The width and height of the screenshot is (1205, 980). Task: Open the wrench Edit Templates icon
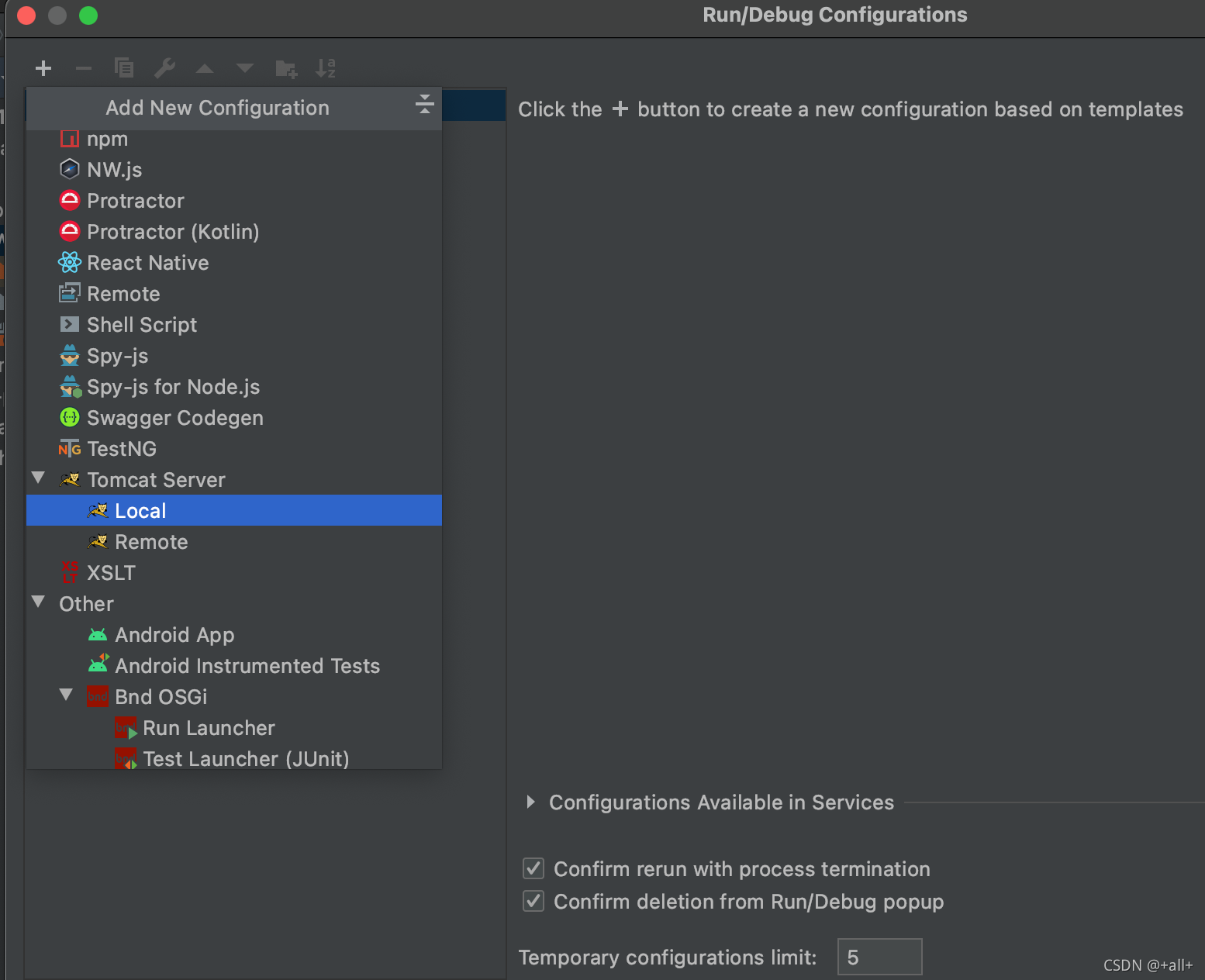coord(164,68)
